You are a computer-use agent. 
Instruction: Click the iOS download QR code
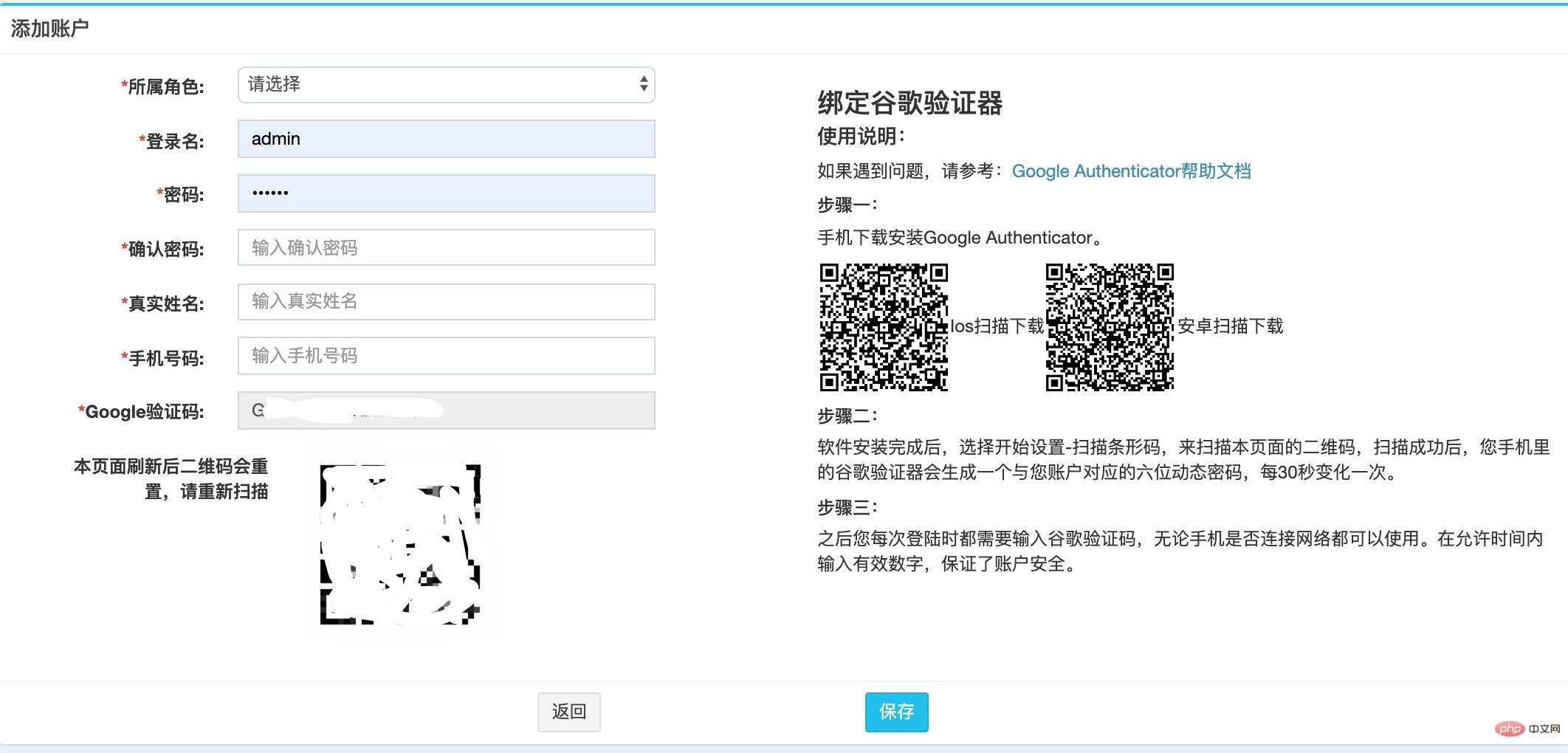pos(883,327)
